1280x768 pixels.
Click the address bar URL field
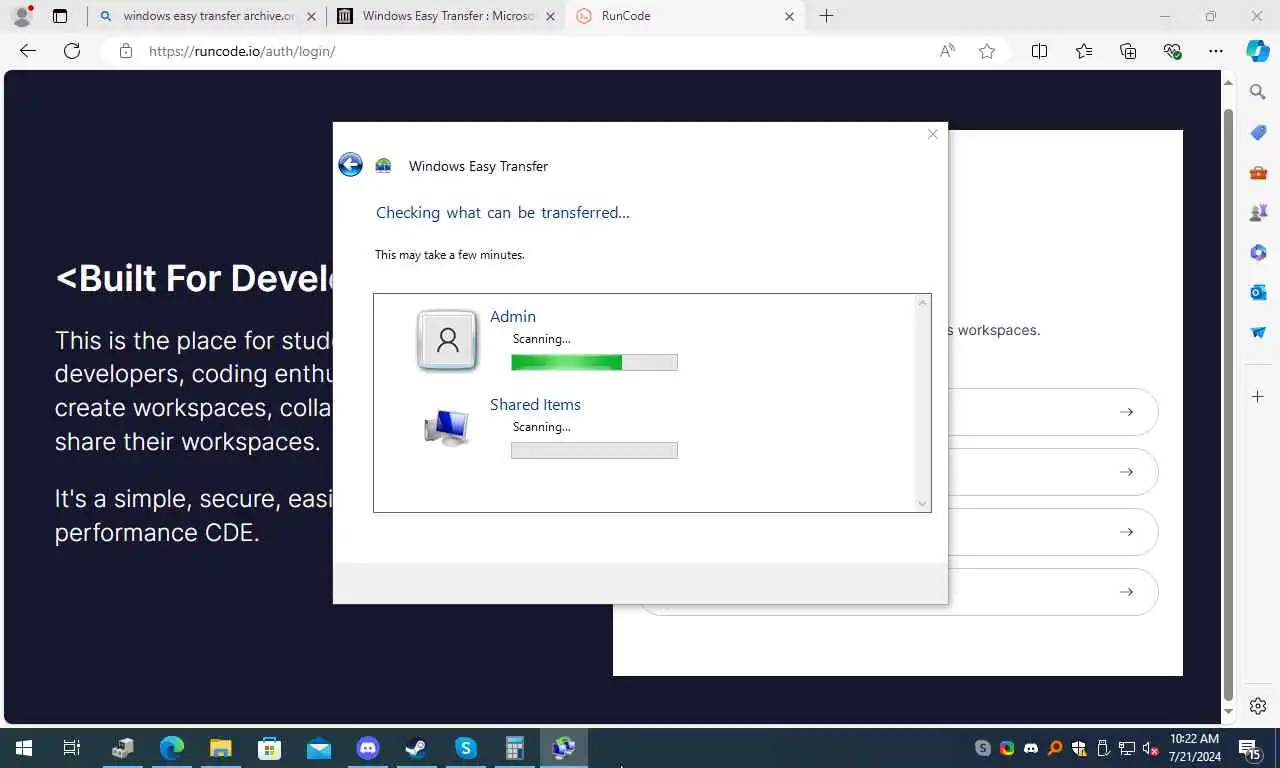[520, 51]
